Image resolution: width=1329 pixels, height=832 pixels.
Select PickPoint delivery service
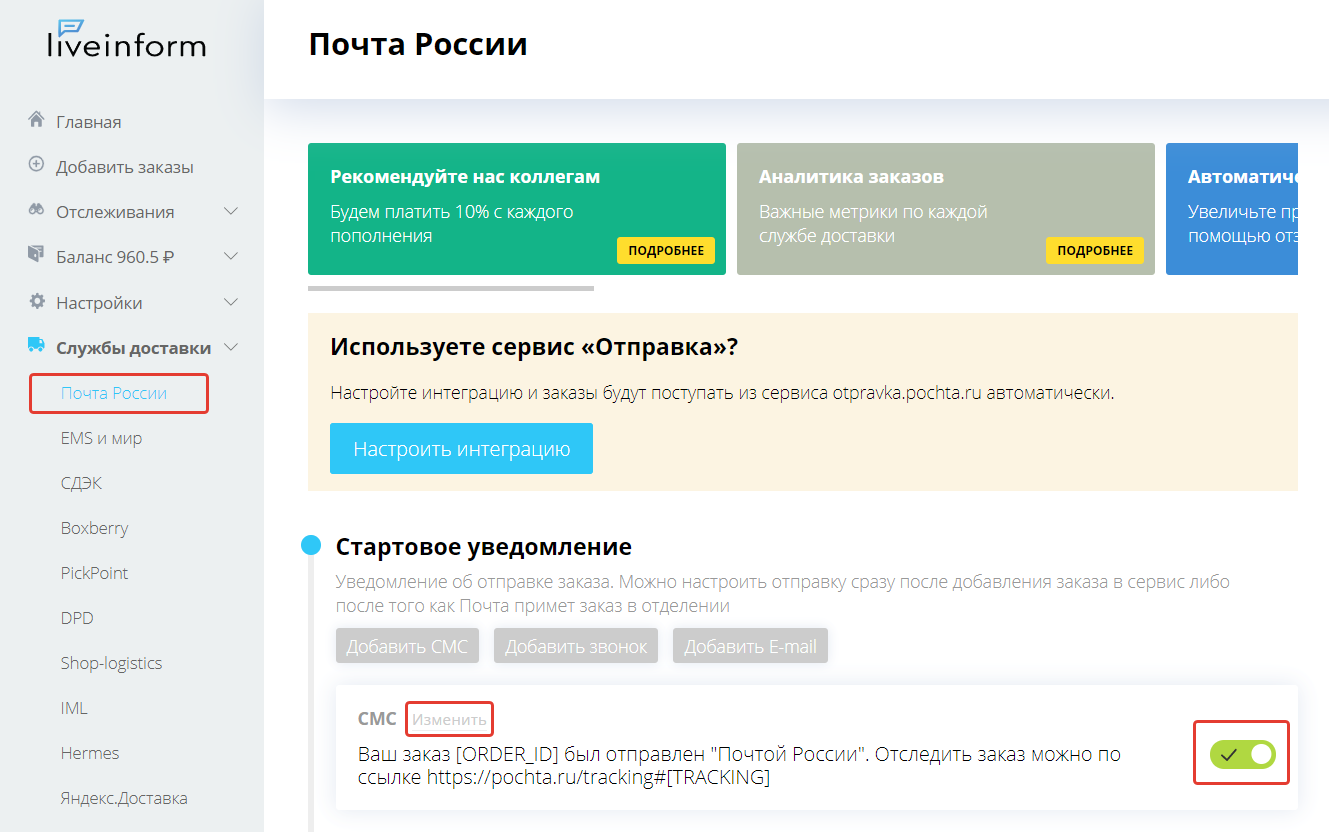[94, 573]
